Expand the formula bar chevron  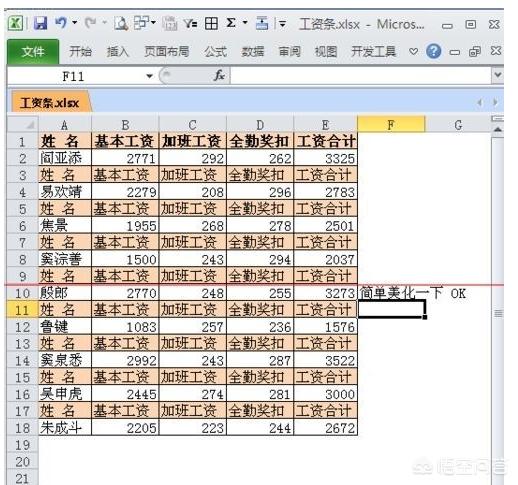498,75
